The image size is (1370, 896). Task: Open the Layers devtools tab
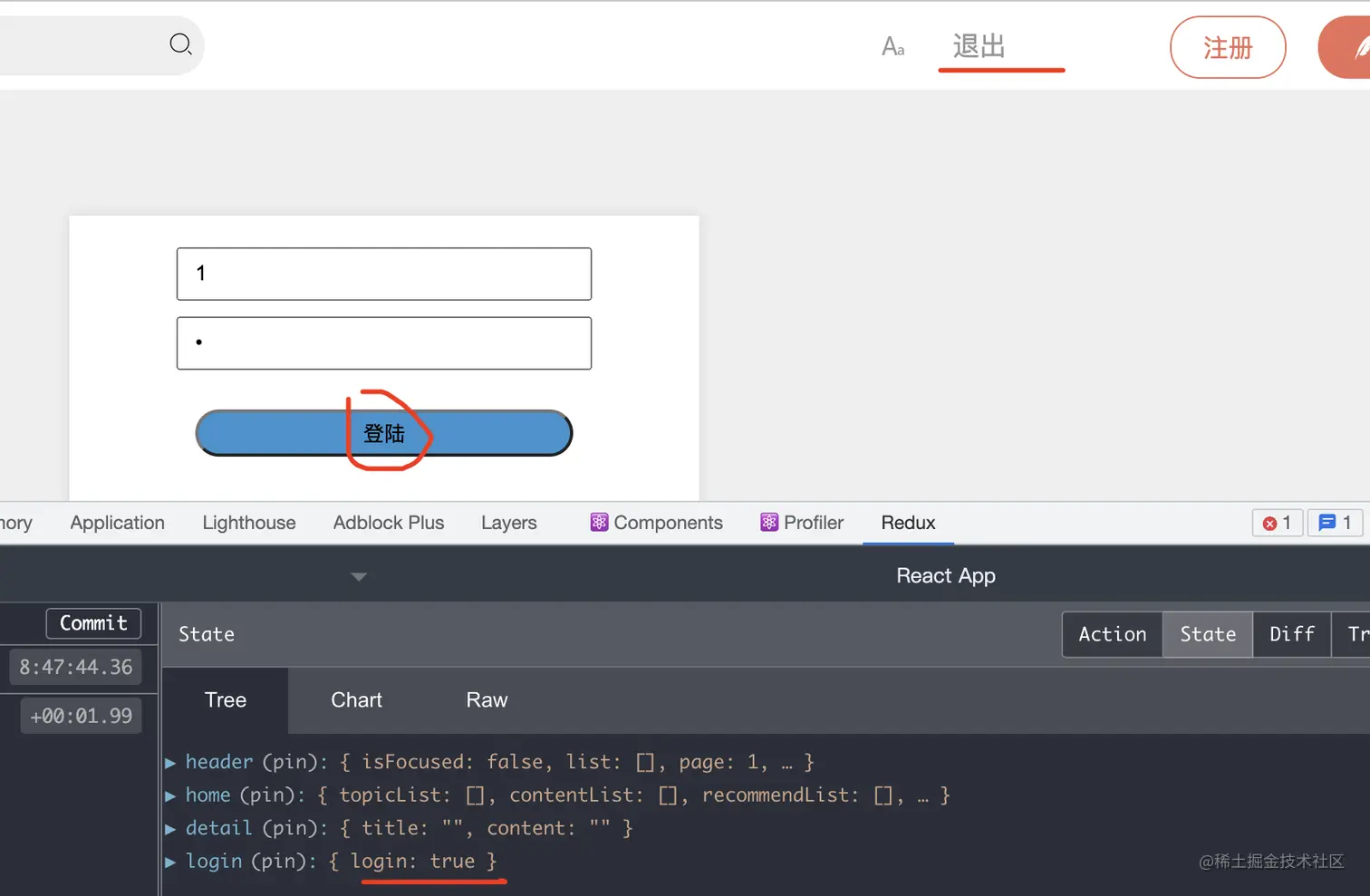(509, 523)
